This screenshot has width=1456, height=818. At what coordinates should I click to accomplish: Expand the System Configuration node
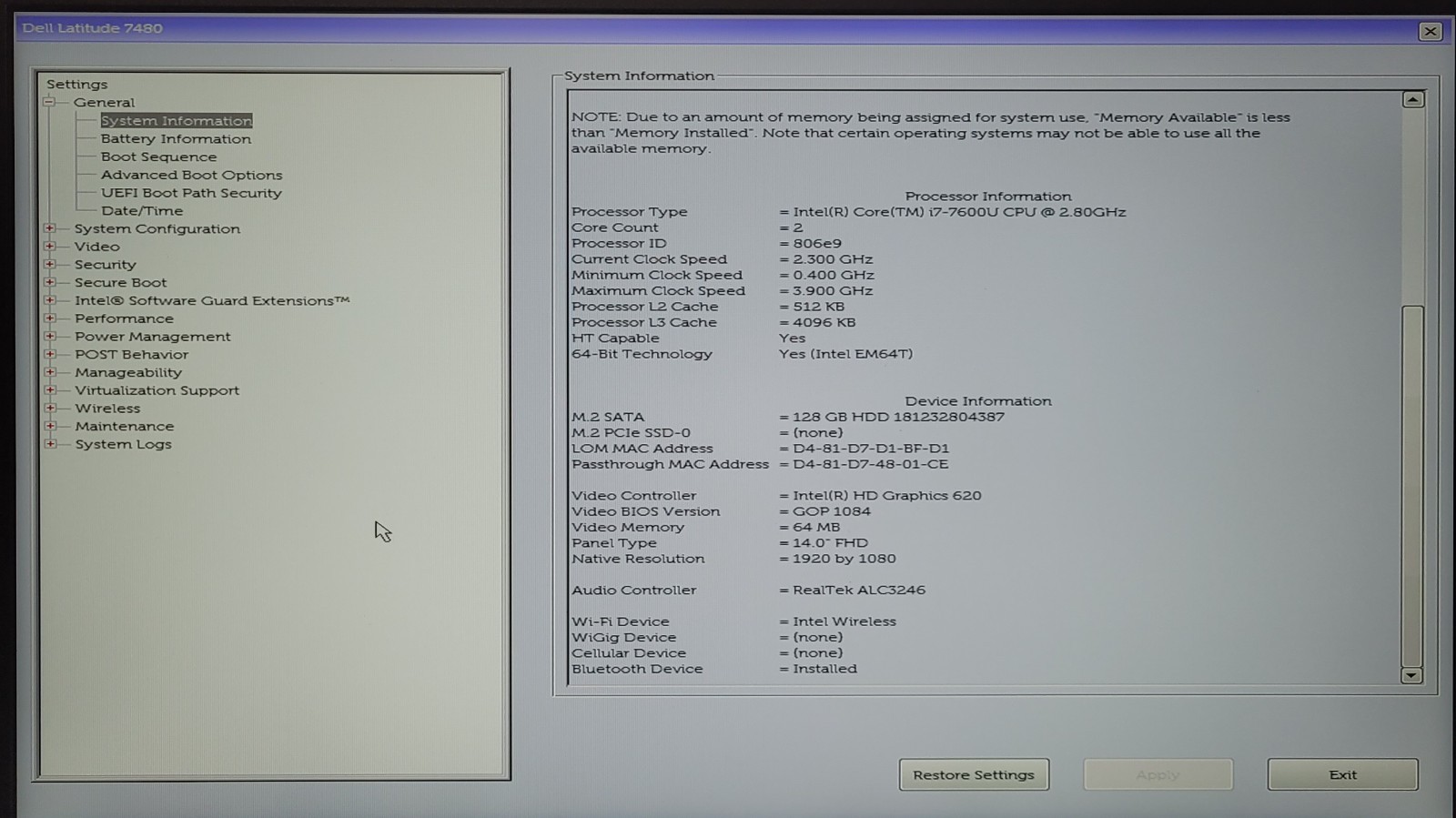(x=50, y=228)
